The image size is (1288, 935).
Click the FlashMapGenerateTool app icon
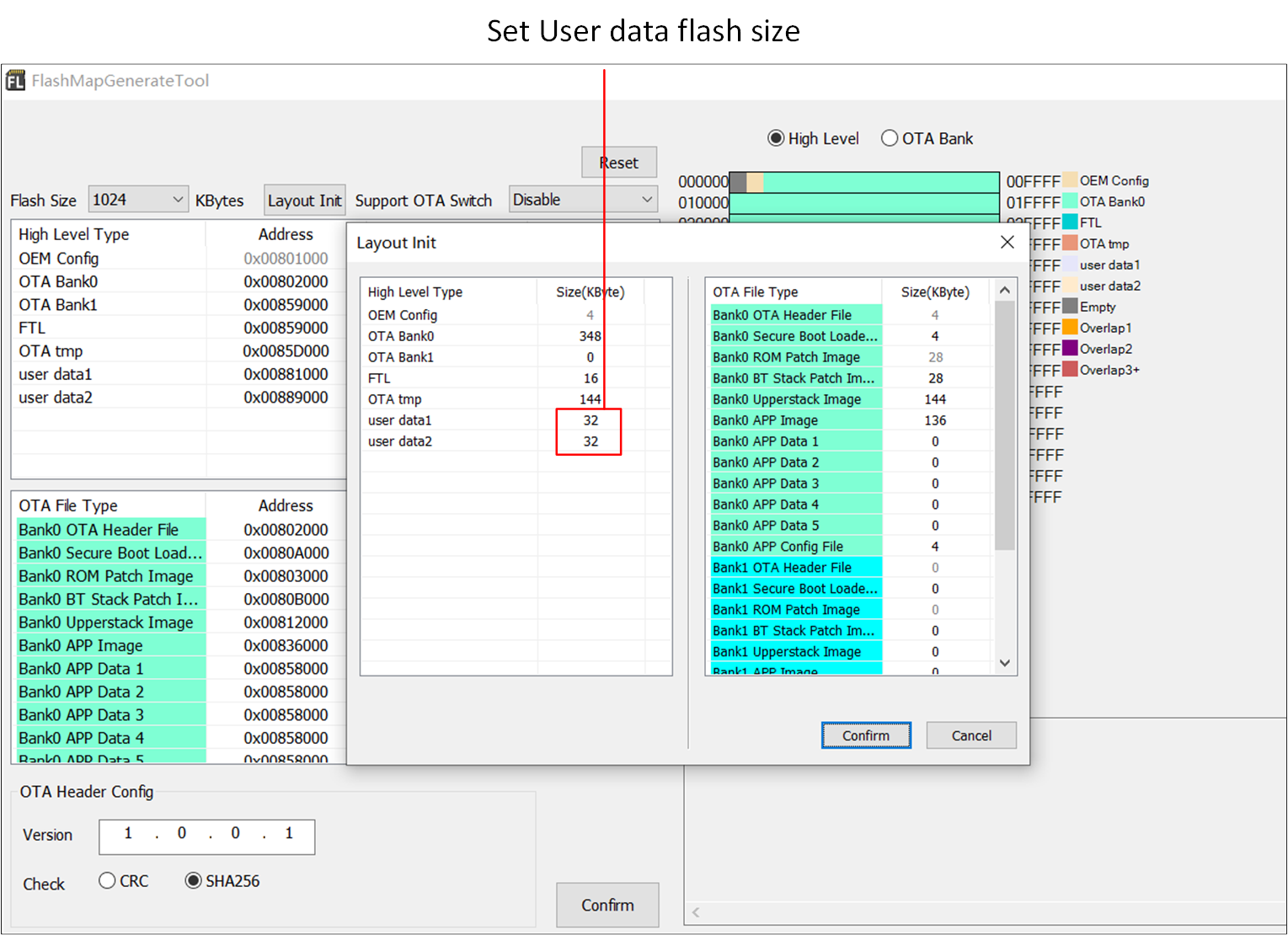pos(15,81)
